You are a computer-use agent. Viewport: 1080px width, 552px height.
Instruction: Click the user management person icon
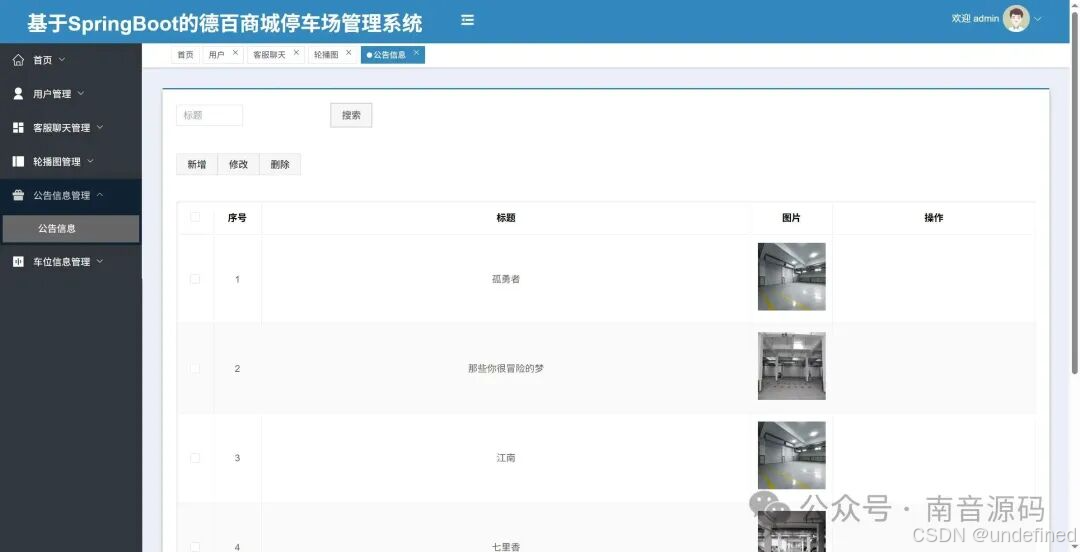pos(19,94)
